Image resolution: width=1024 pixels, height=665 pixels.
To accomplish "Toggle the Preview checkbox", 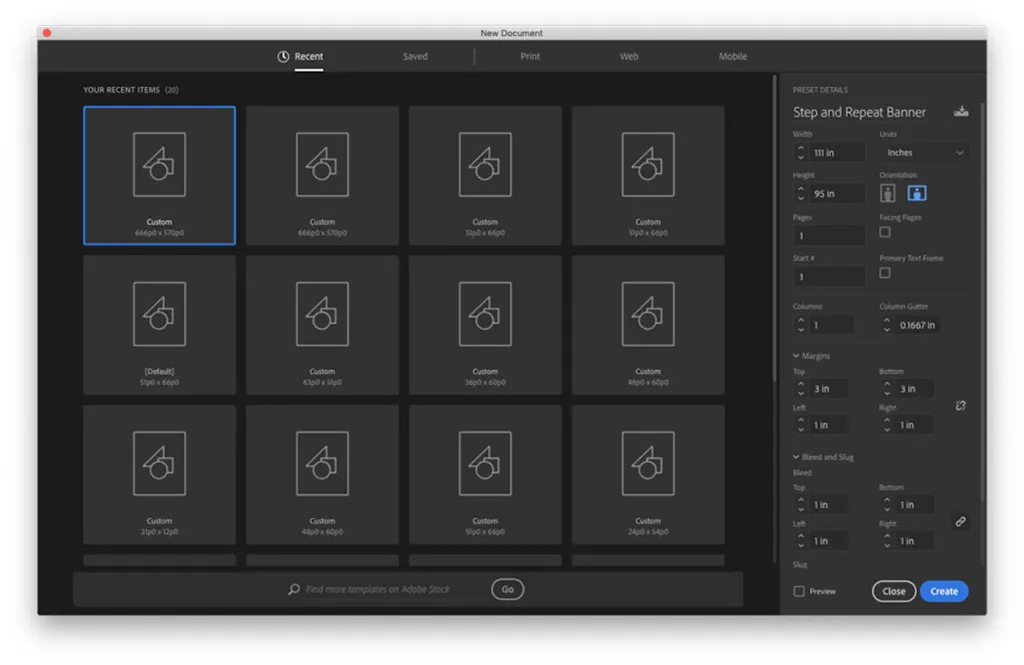I will (799, 591).
